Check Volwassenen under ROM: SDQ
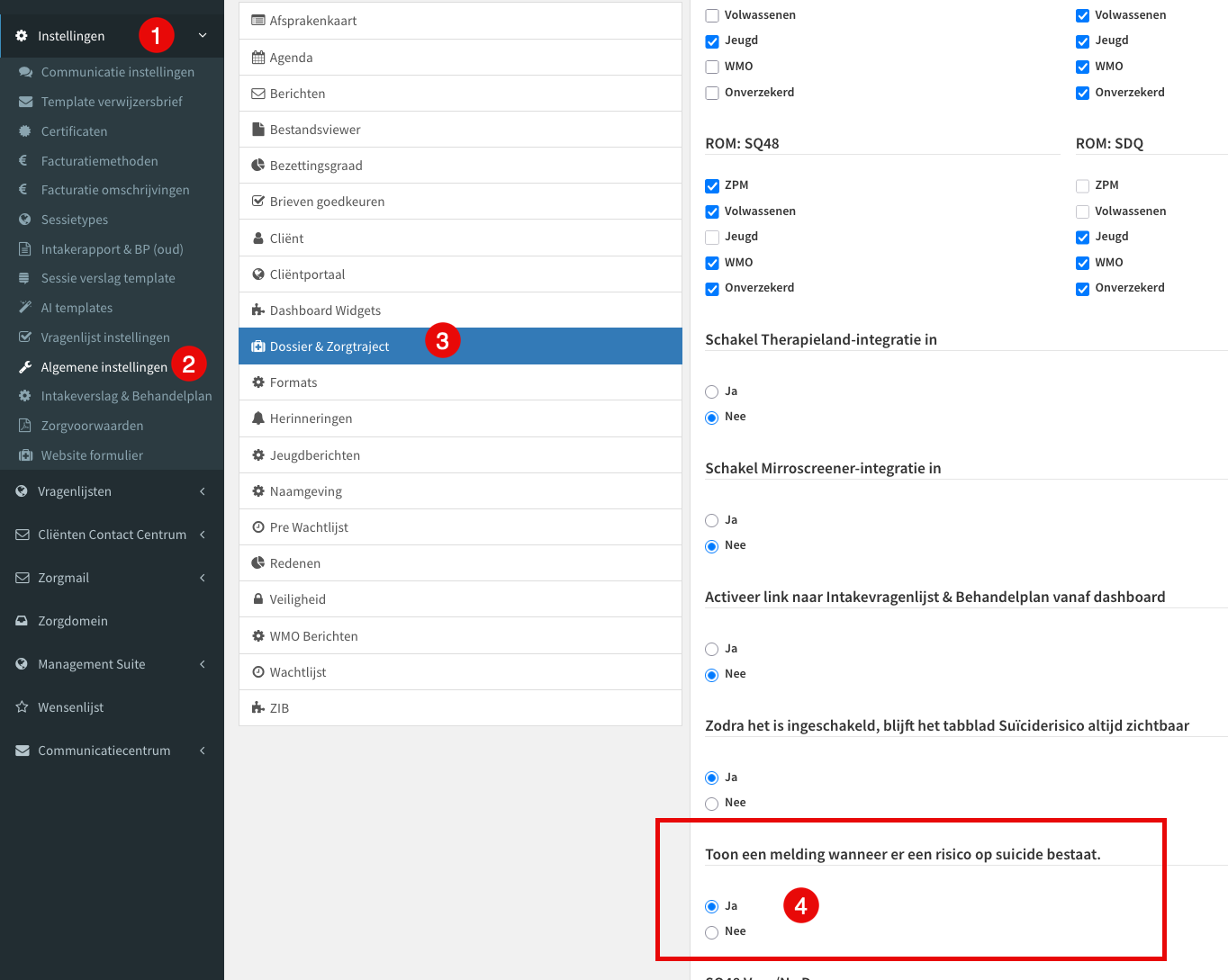 pos(1082,212)
